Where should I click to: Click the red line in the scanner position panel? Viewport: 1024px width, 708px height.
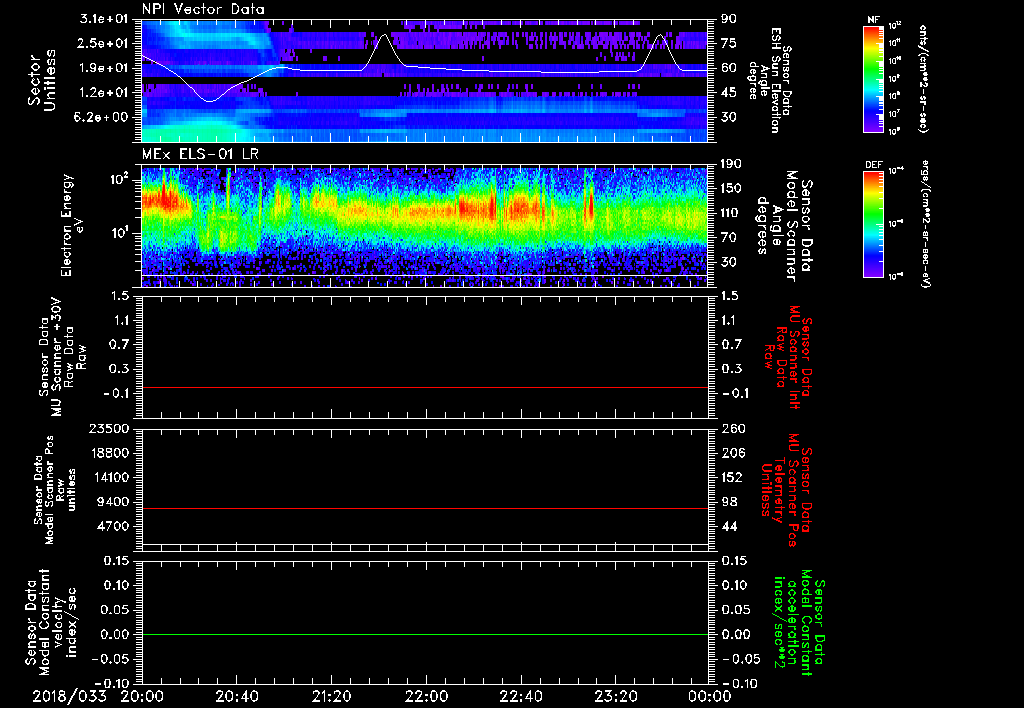(425, 508)
